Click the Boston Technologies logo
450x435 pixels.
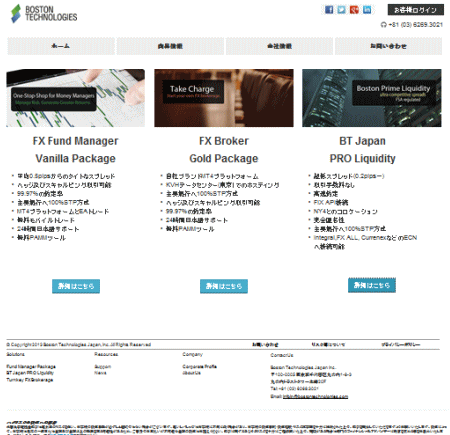coord(44,14)
